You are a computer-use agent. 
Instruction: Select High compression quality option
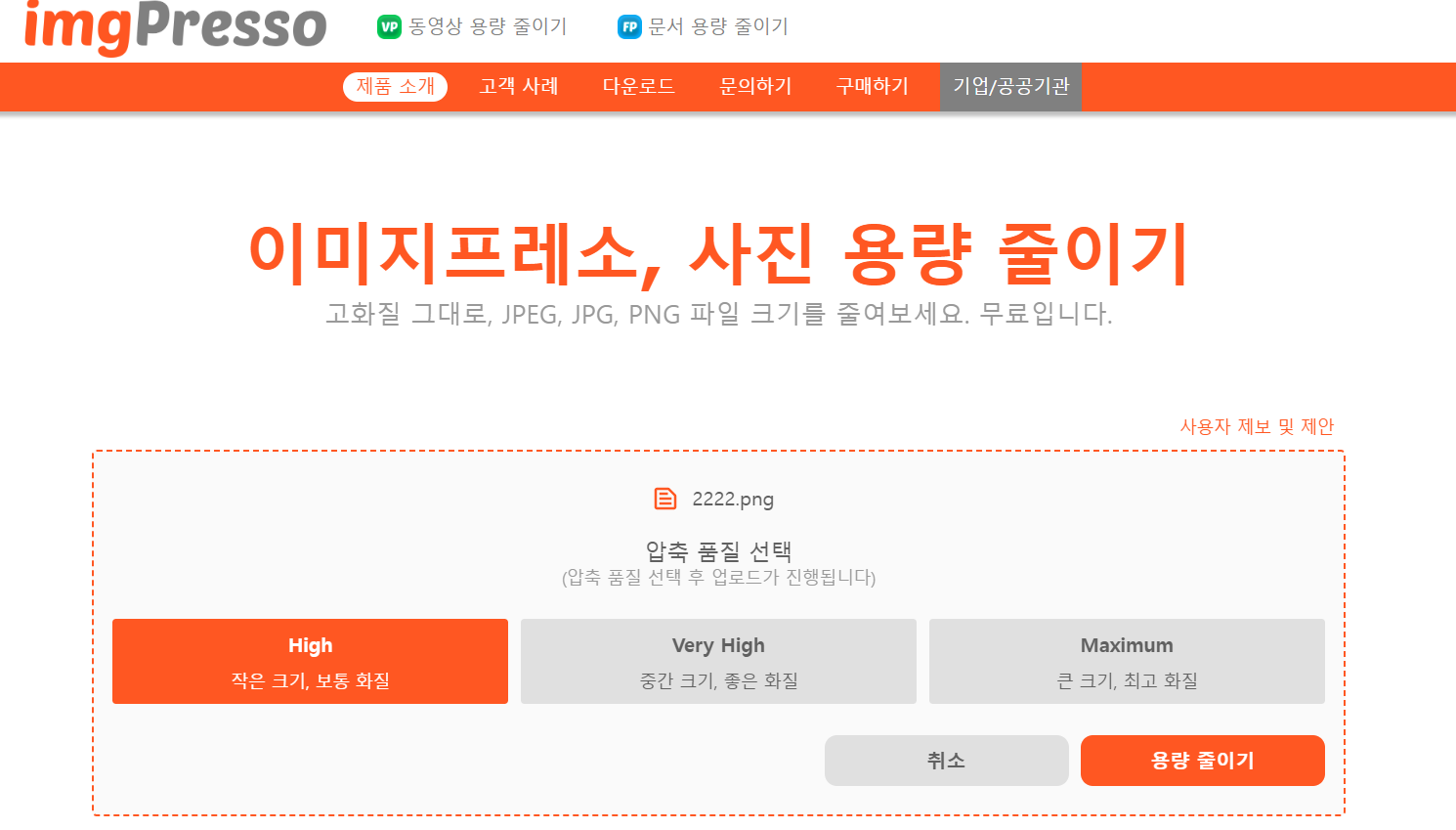coord(310,661)
